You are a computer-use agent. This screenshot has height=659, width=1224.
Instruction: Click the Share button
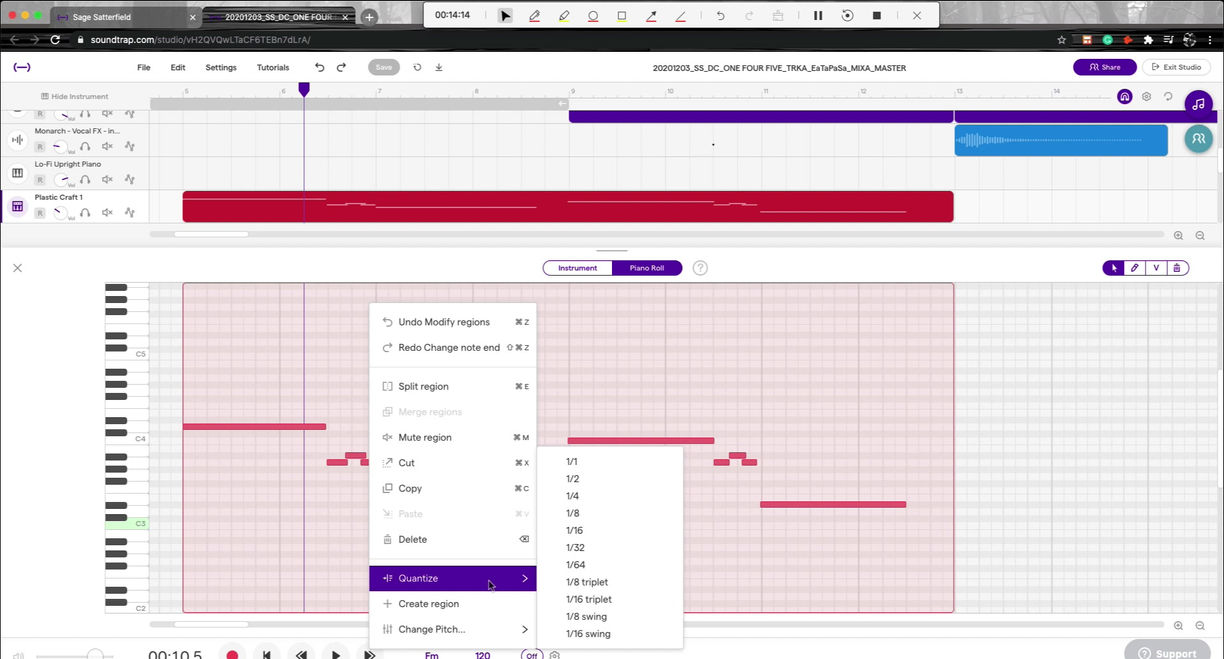coord(1105,67)
